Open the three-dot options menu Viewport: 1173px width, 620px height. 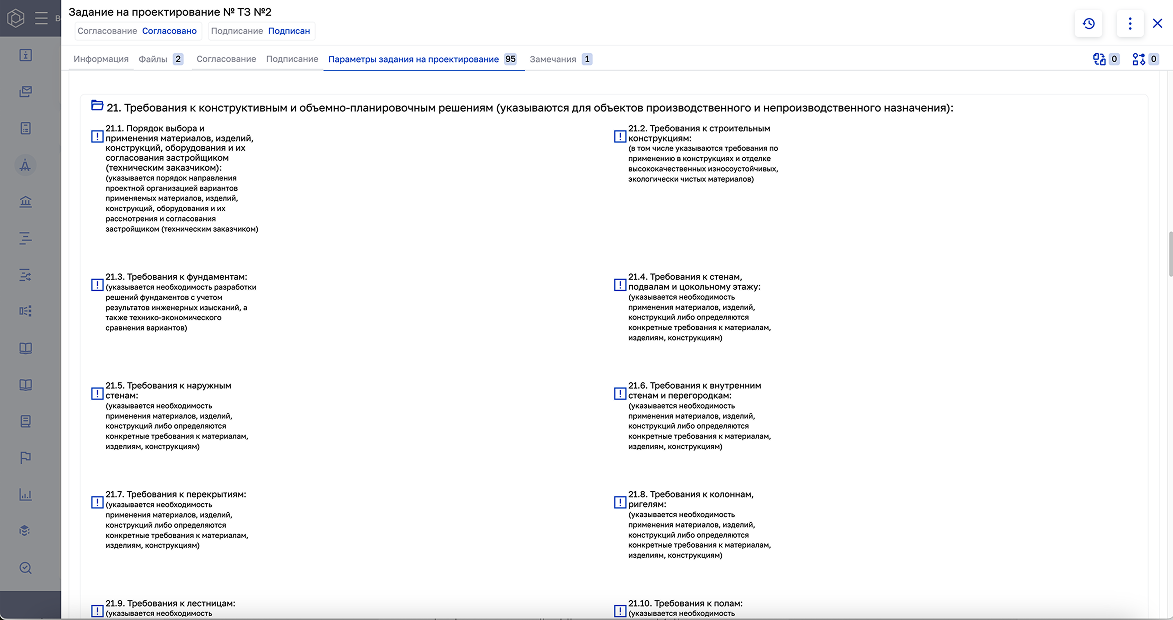point(1129,23)
